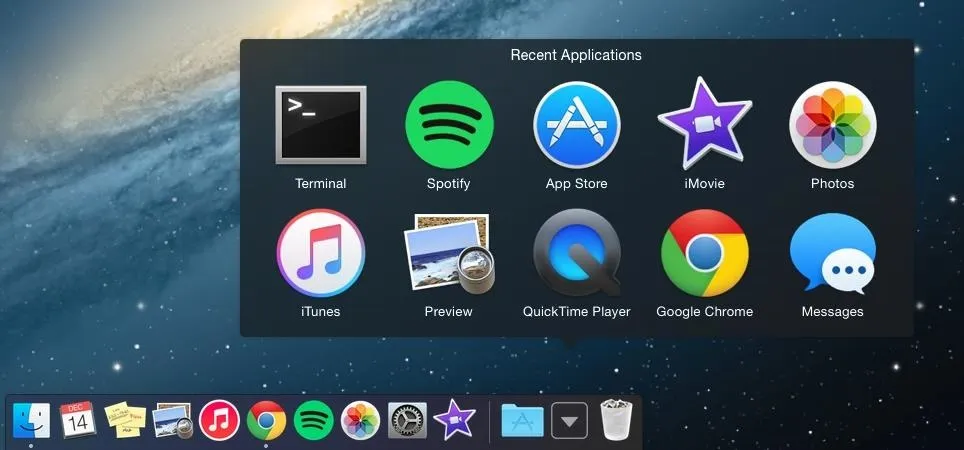Click Photos icon in the Dock

click(360, 420)
